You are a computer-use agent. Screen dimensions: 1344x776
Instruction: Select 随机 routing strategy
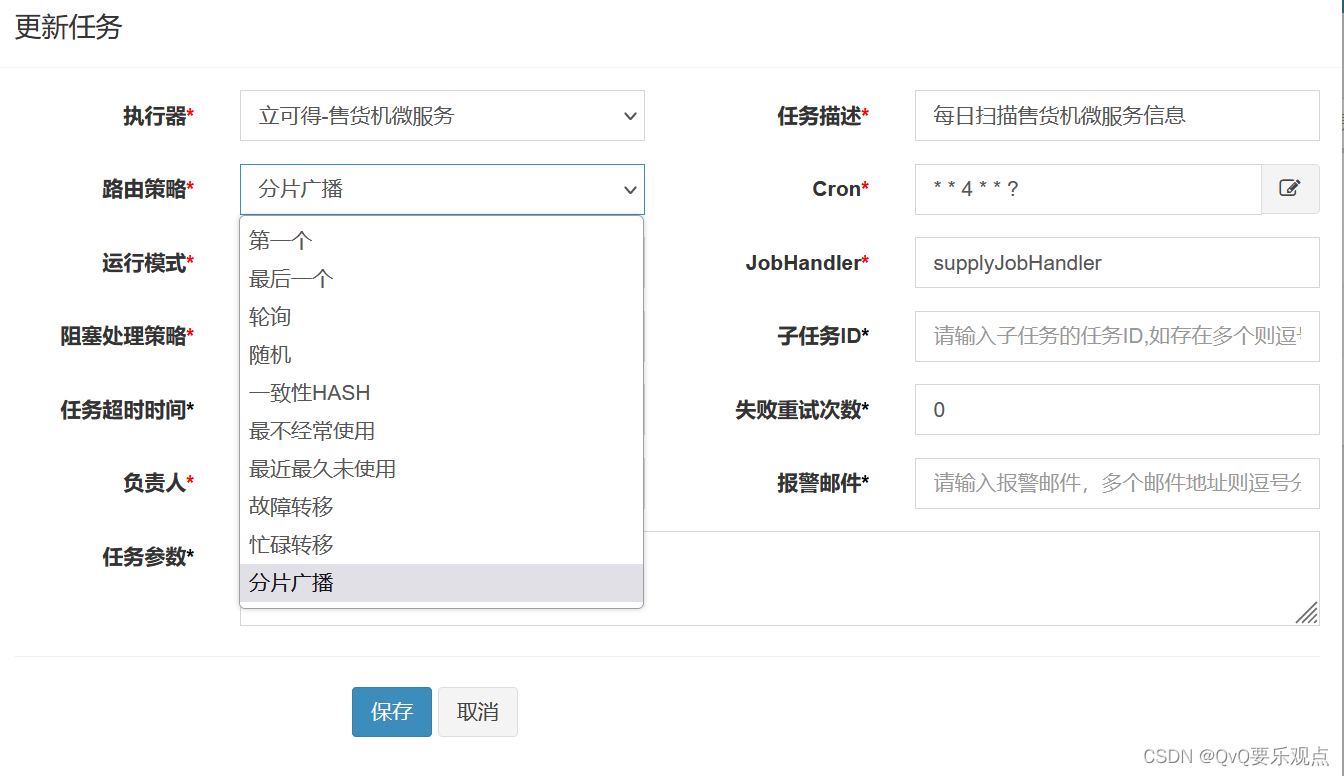(x=441, y=355)
